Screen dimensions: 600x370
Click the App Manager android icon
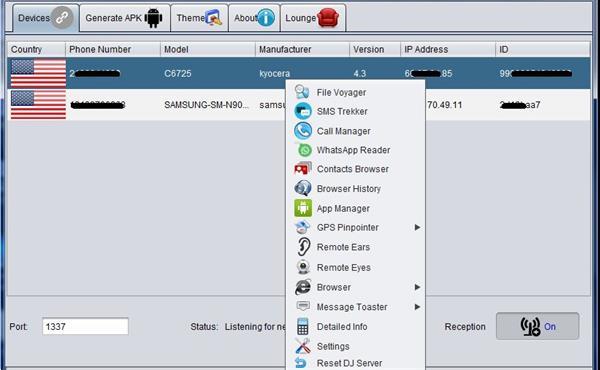[x=303, y=208]
